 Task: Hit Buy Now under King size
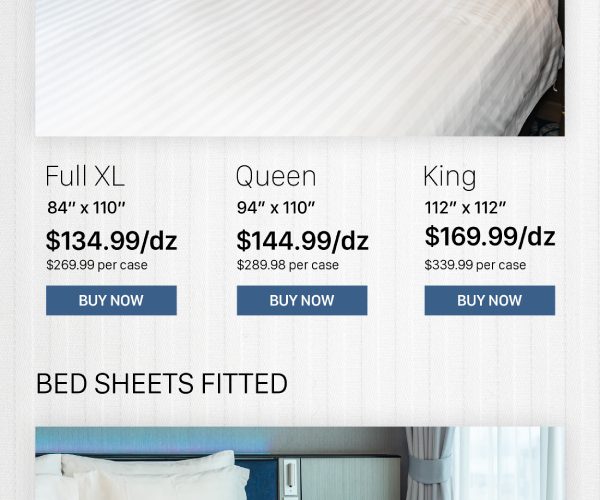489,300
